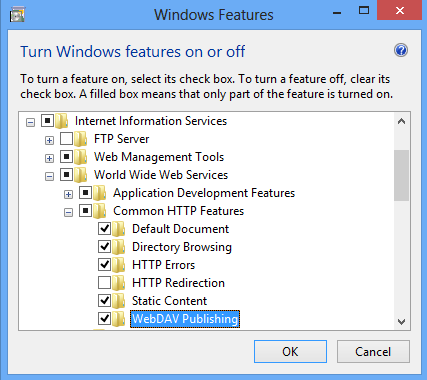The image size is (427, 380).
Task: Expand the FTP Server node
Action: pyautogui.click(x=49, y=140)
